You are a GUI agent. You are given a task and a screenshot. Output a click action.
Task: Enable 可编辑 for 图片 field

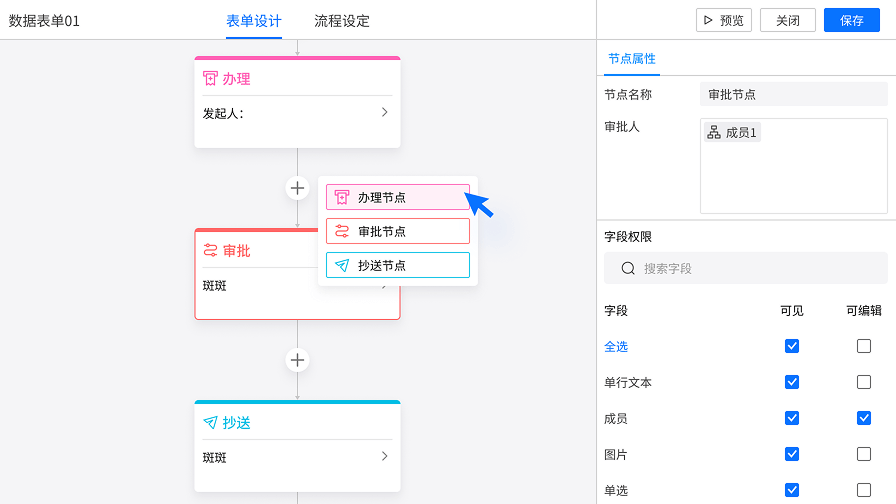pos(864,454)
